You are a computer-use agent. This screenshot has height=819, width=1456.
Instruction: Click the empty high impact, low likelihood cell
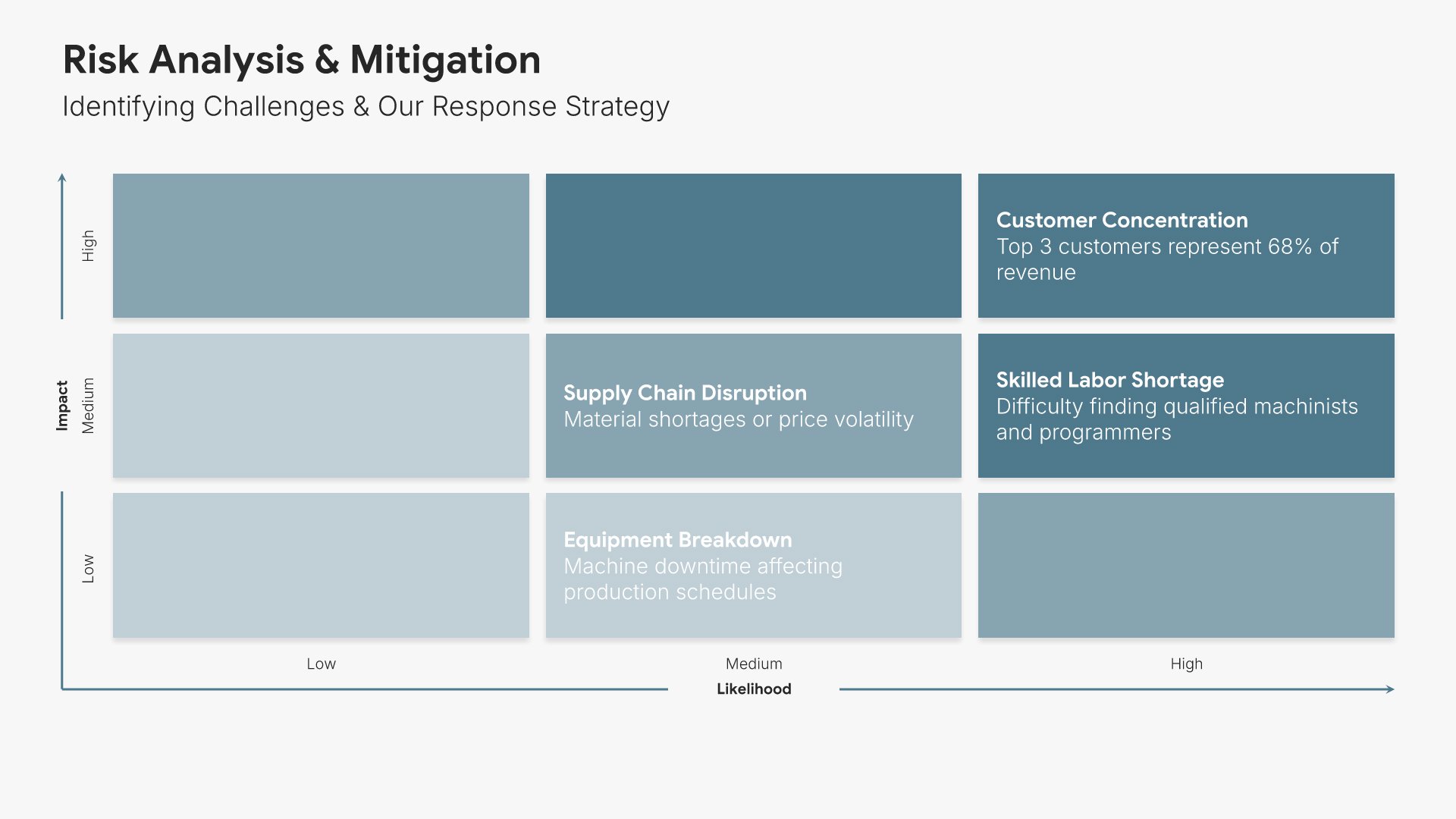pyautogui.click(x=321, y=246)
